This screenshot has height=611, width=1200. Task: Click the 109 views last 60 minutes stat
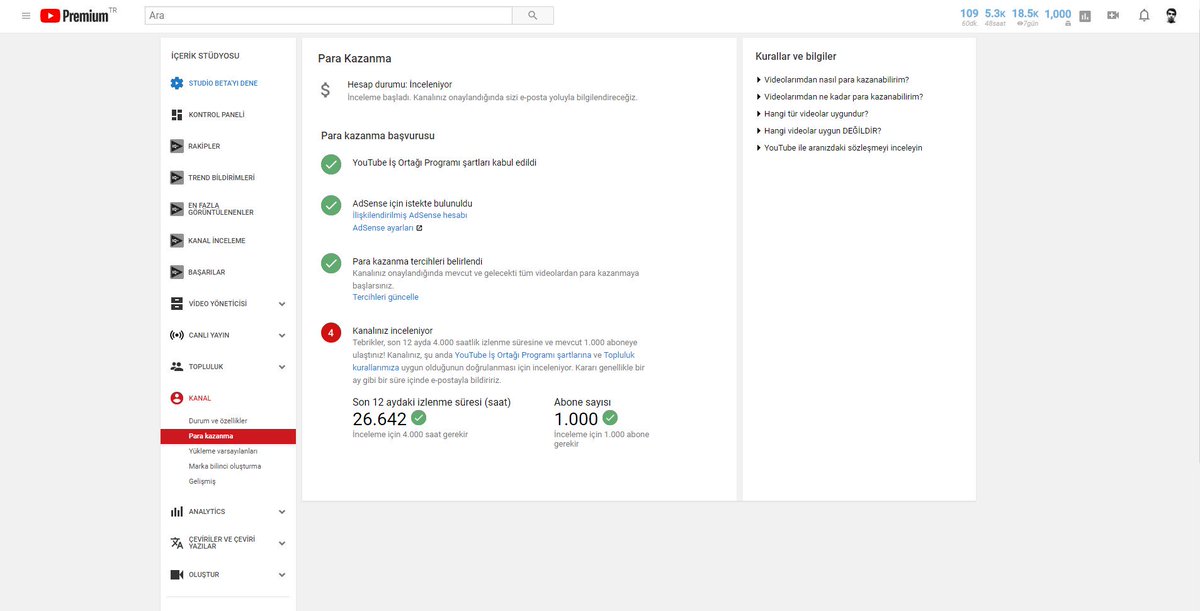(x=969, y=17)
